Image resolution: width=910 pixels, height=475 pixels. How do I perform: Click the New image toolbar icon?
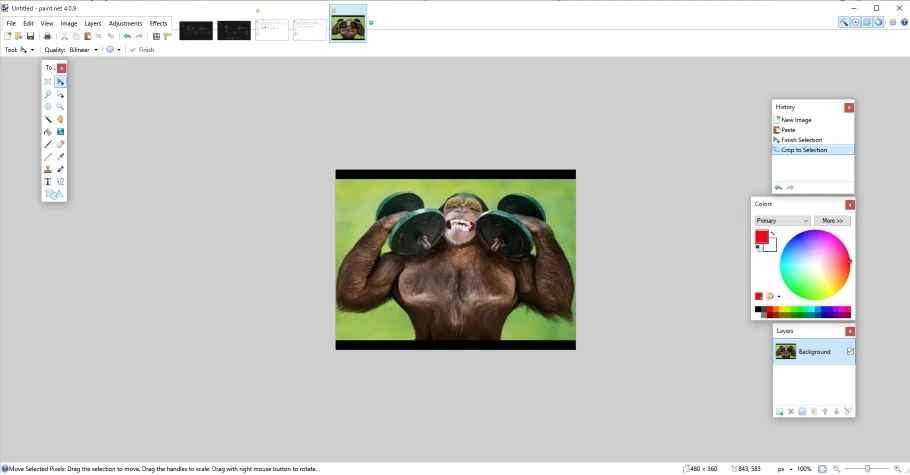[8, 36]
